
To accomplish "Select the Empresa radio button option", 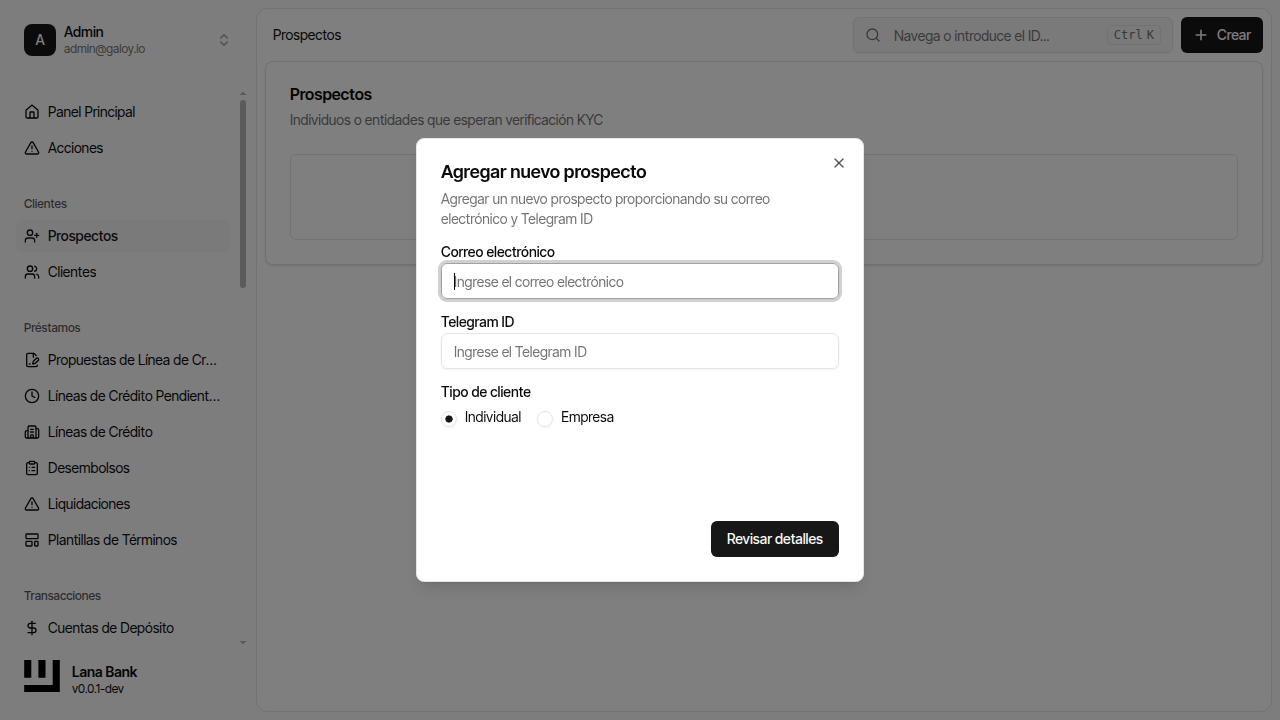I will (x=545, y=418).
